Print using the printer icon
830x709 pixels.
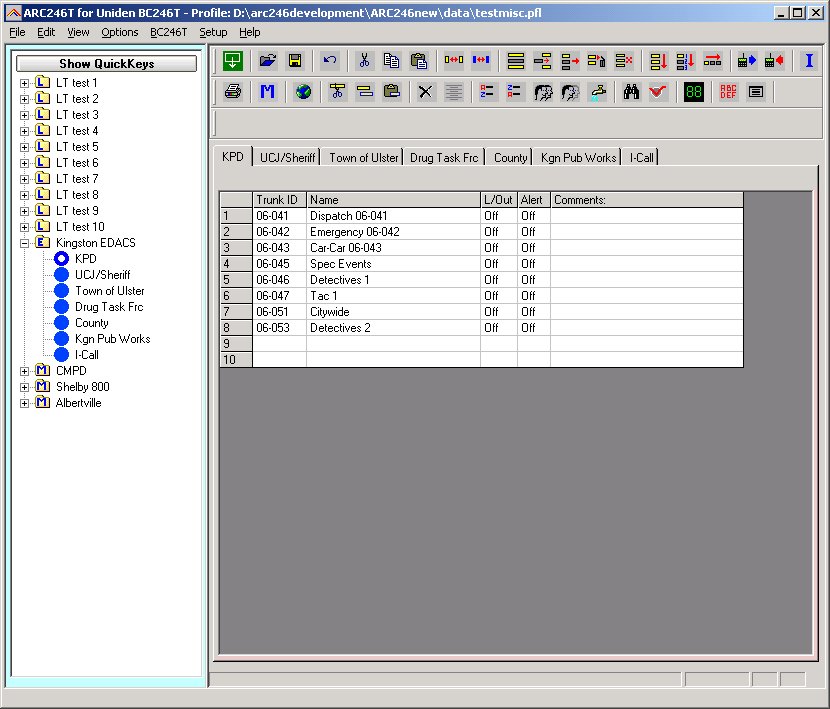pos(233,92)
